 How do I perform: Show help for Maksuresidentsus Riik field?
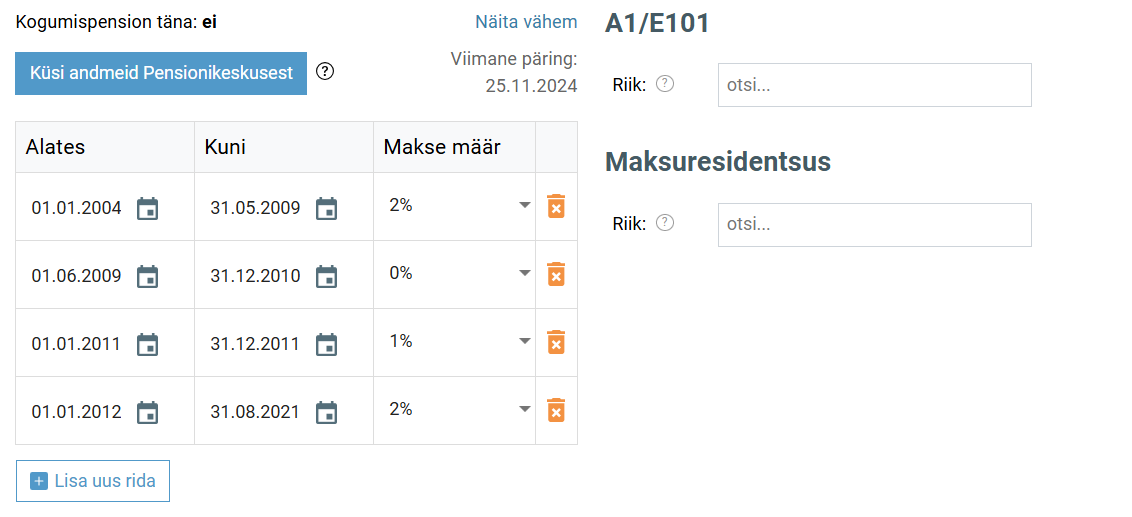665,222
